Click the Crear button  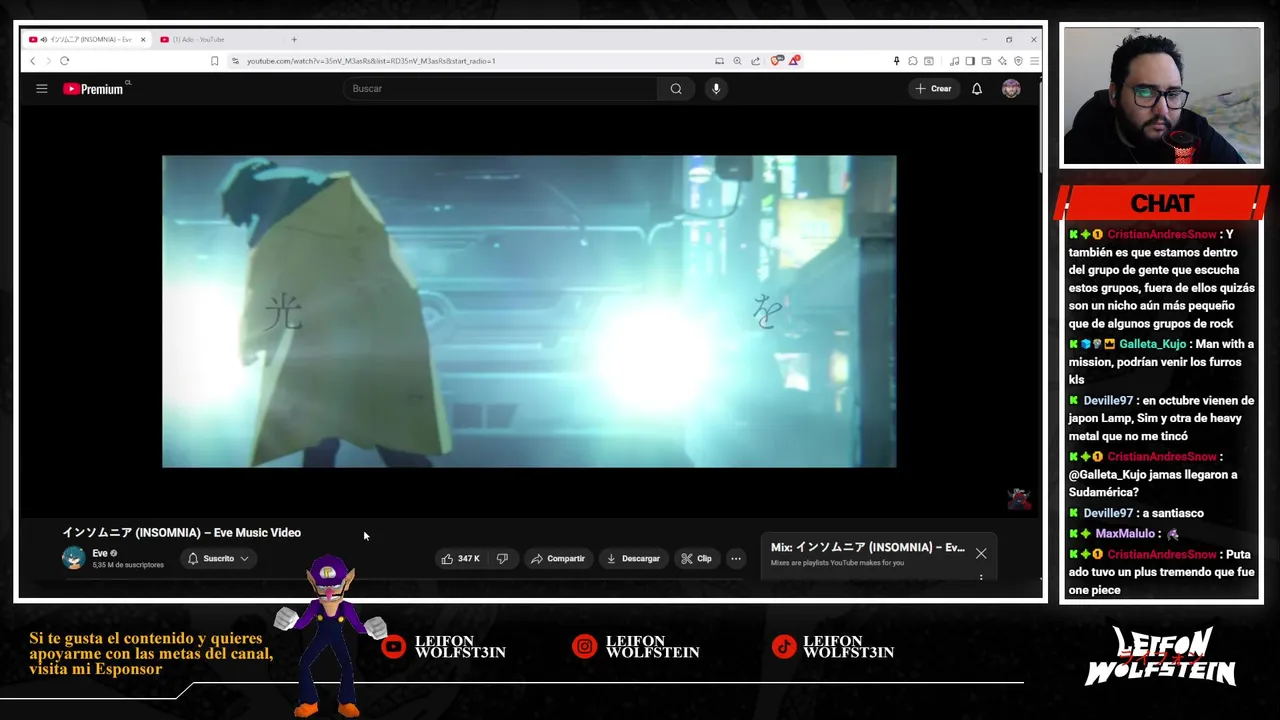point(934,89)
